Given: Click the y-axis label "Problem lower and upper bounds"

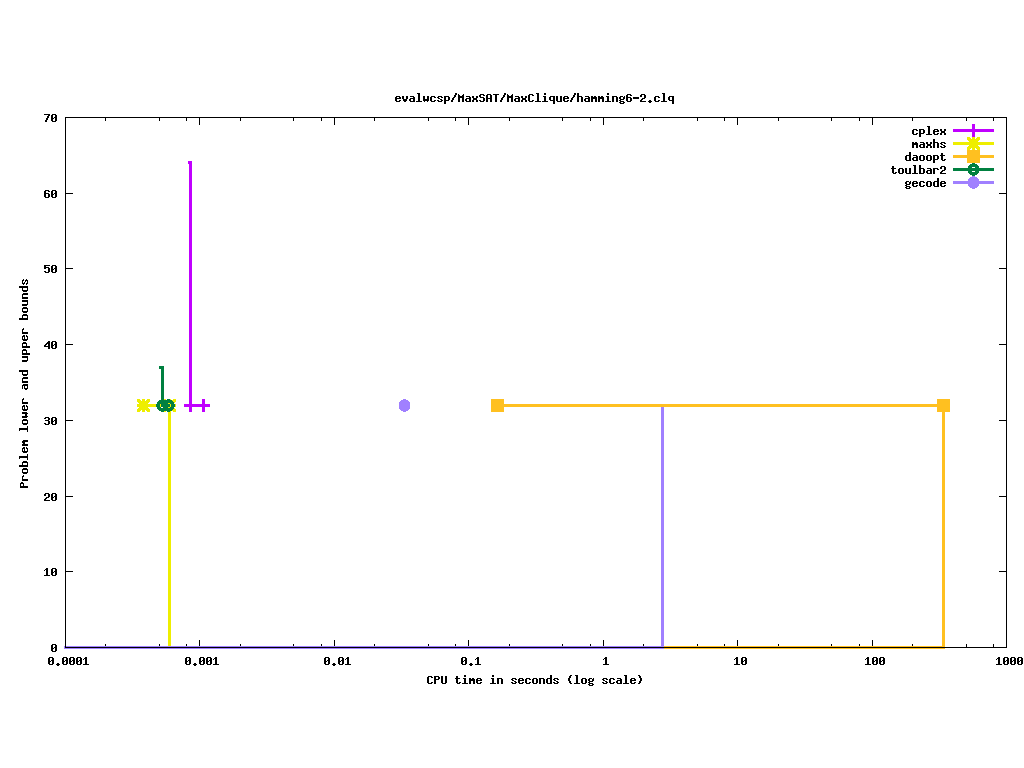Looking at the screenshot, I should click(24, 383).
